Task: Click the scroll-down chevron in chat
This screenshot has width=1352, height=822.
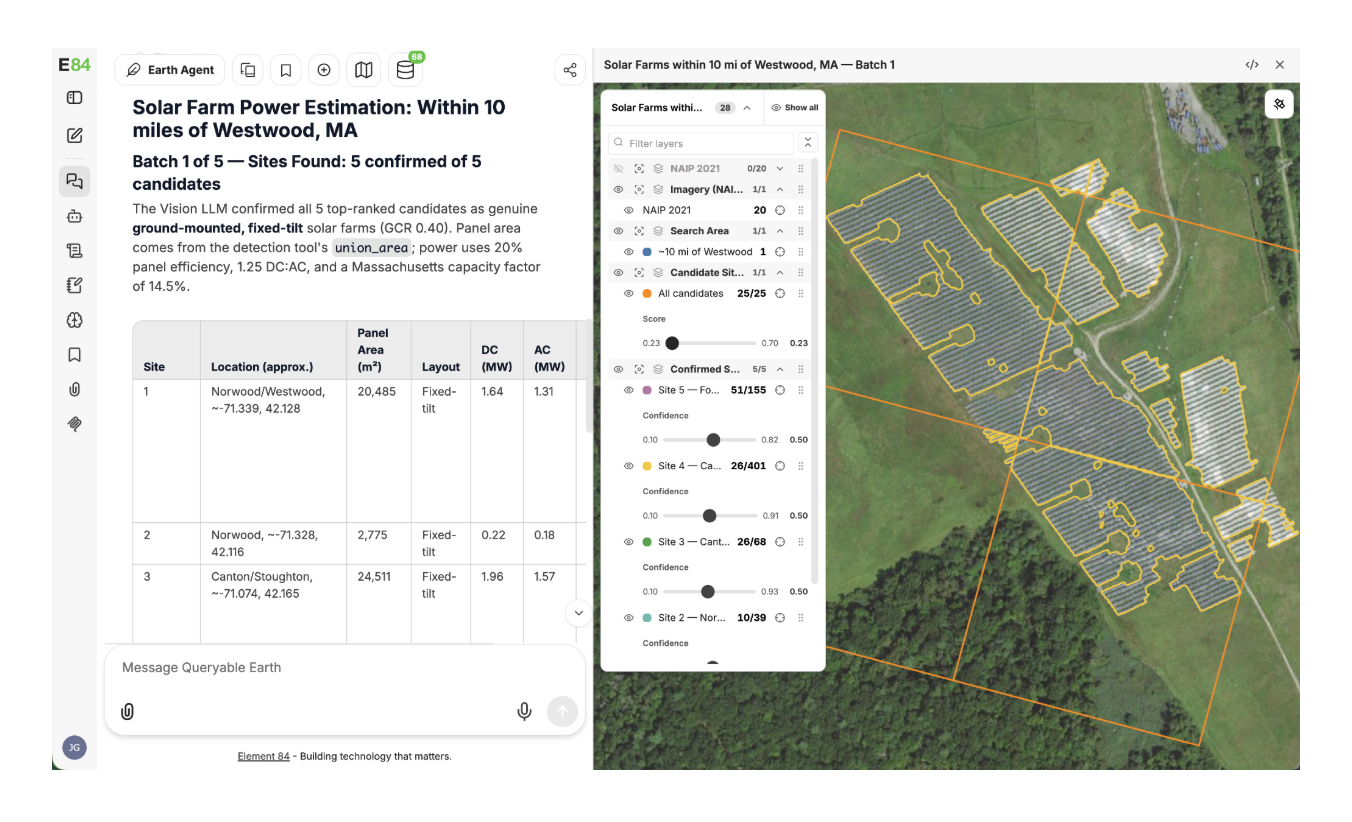Action: tap(578, 613)
